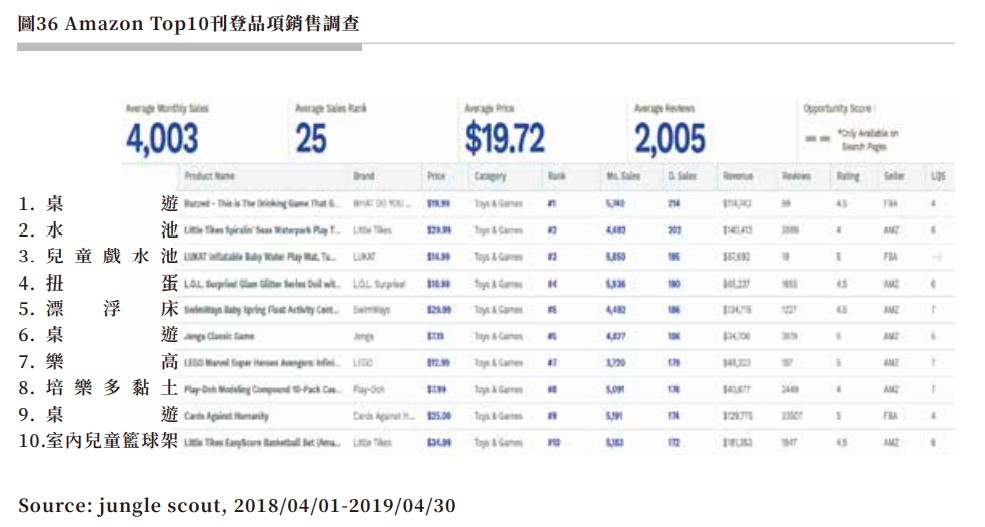
Task: Click the 10.室內兒童籃球架 row label
Action: (x=98, y=441)
